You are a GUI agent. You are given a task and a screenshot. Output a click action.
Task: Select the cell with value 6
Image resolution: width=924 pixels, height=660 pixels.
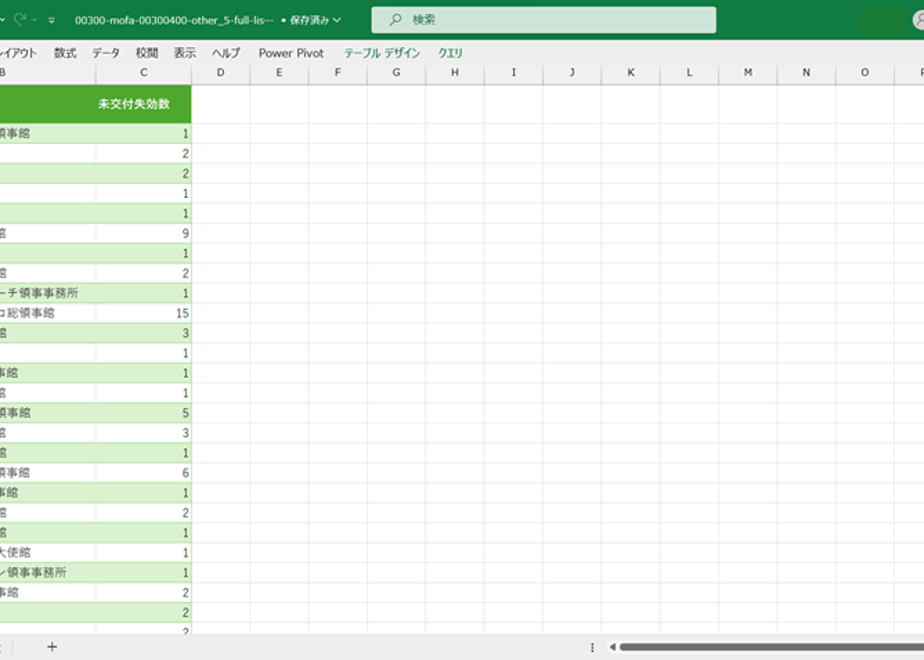[x=143, y=473]
